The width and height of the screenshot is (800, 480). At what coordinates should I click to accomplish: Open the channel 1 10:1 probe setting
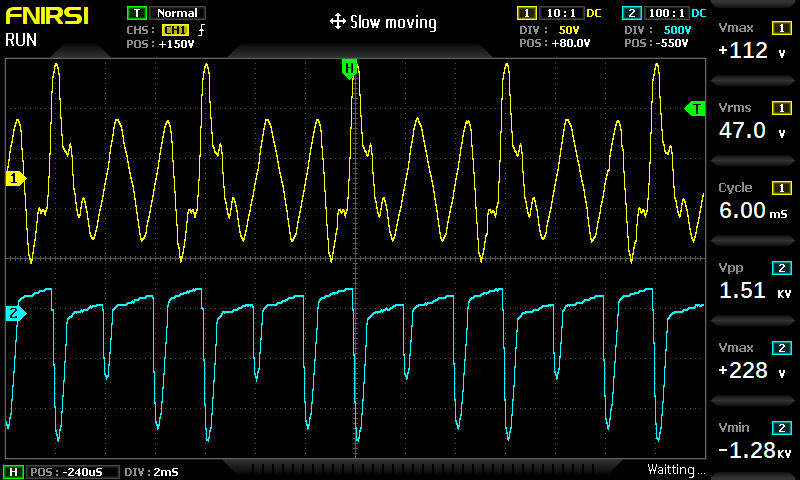556,13
